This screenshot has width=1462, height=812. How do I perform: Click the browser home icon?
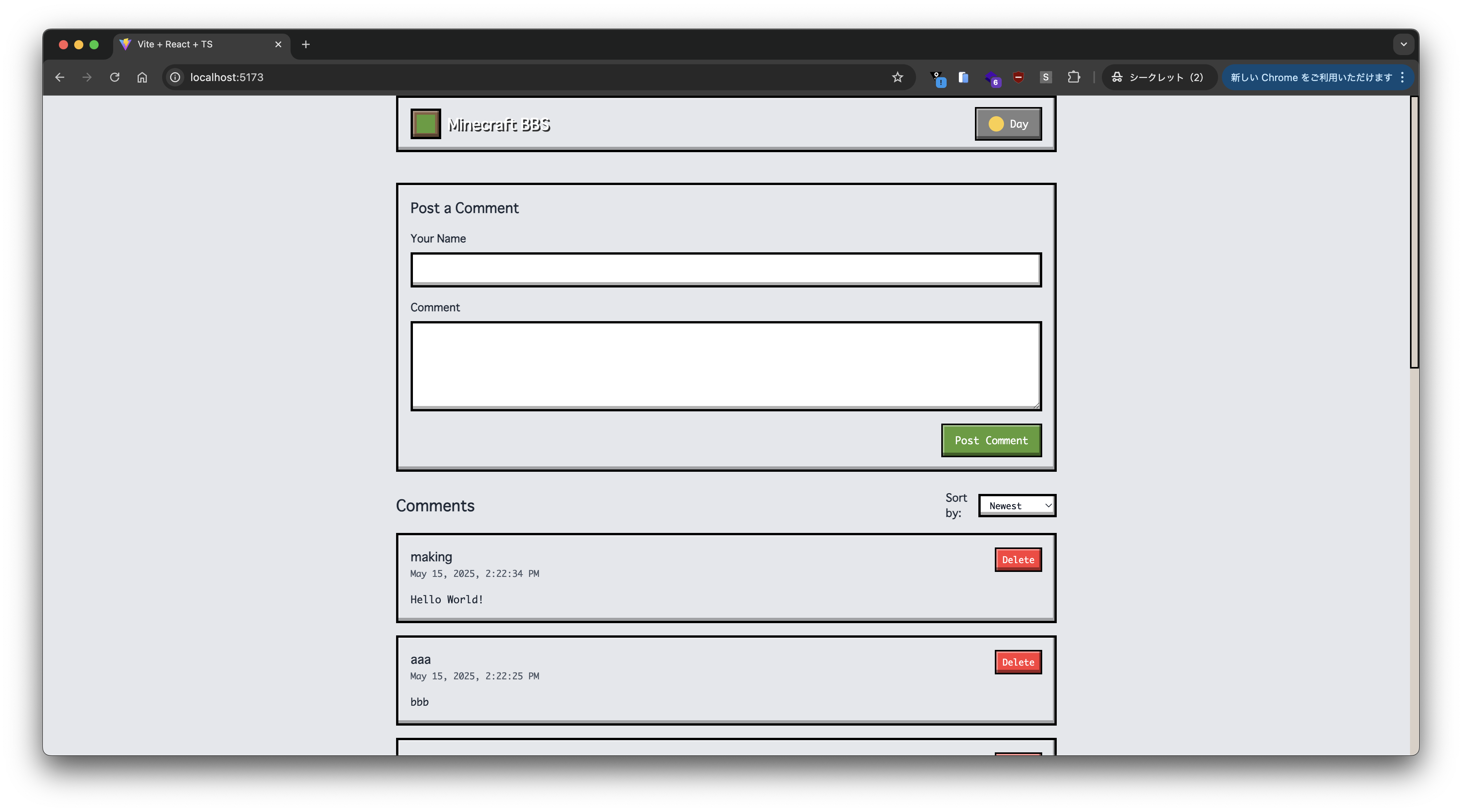click(x=142, y=77)
